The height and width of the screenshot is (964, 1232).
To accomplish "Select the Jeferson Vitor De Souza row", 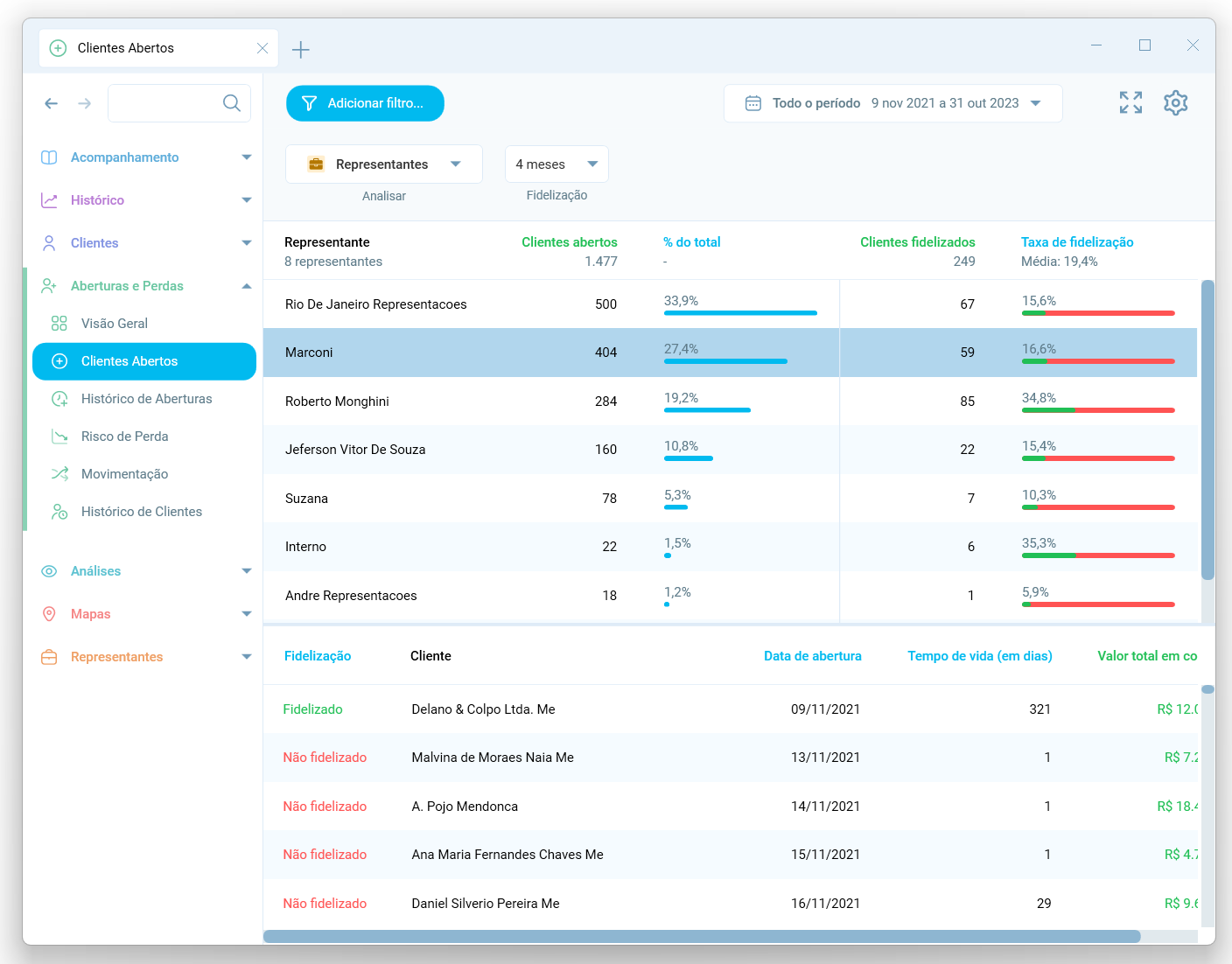I will click(730, 450).
